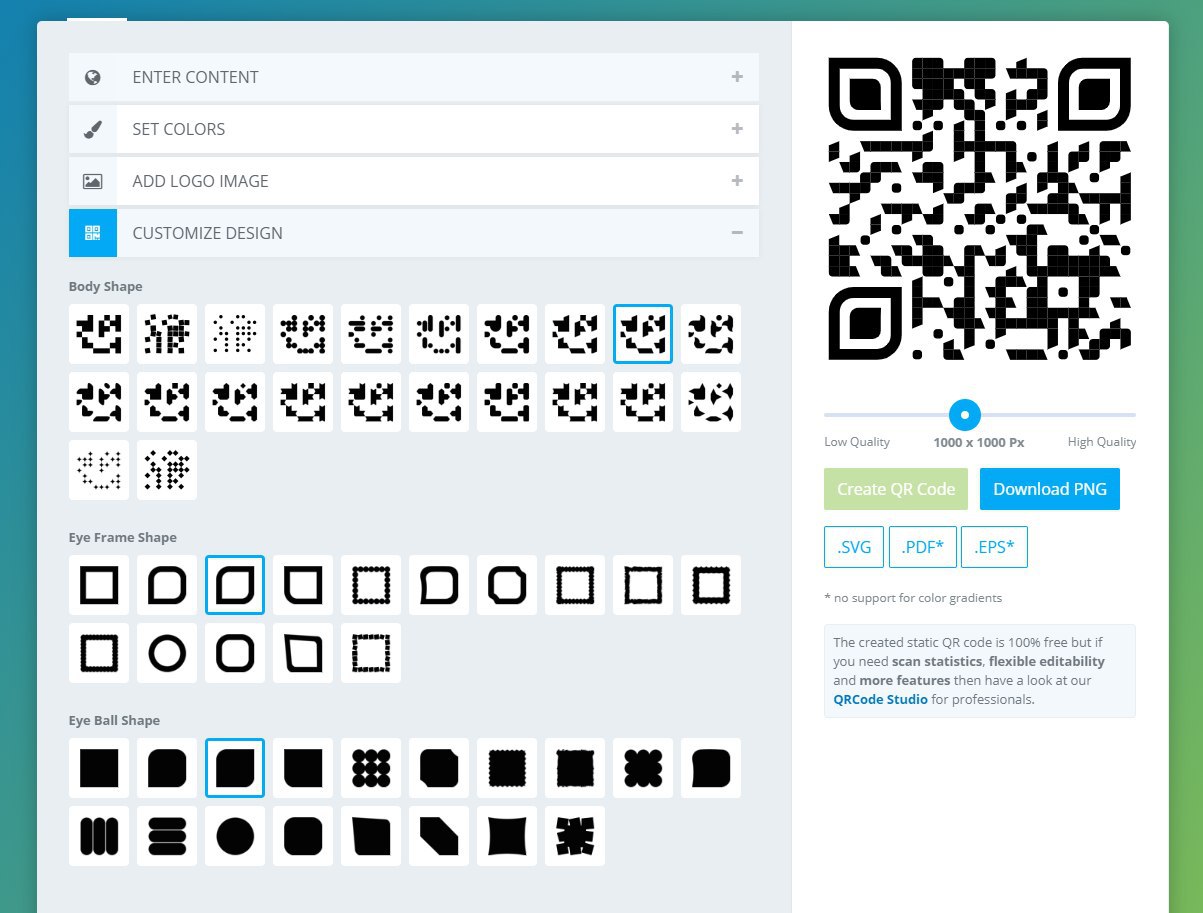1203x913 pixels.
Task: Click the picture icon beside Add Logo Image
Action: tap(93, 181)
